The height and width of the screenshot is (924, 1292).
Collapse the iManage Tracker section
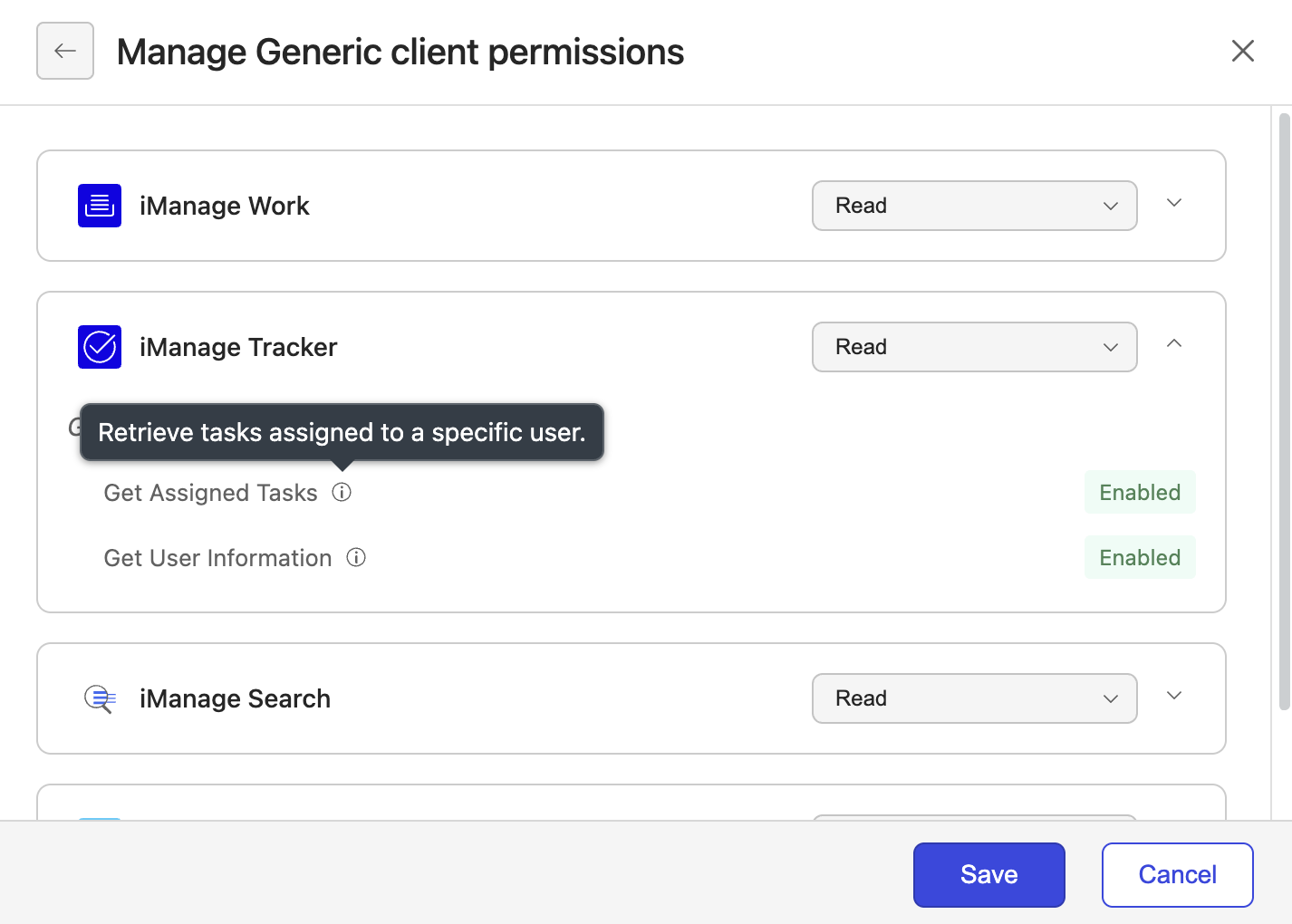1174,344
